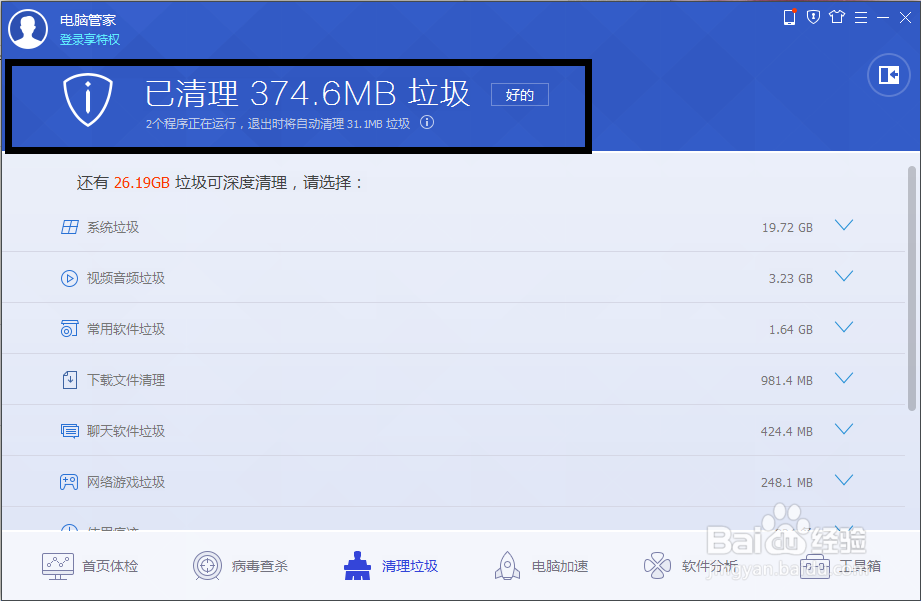Expand the 常用软件垃圾 row chevron

(x=844, y=327)
